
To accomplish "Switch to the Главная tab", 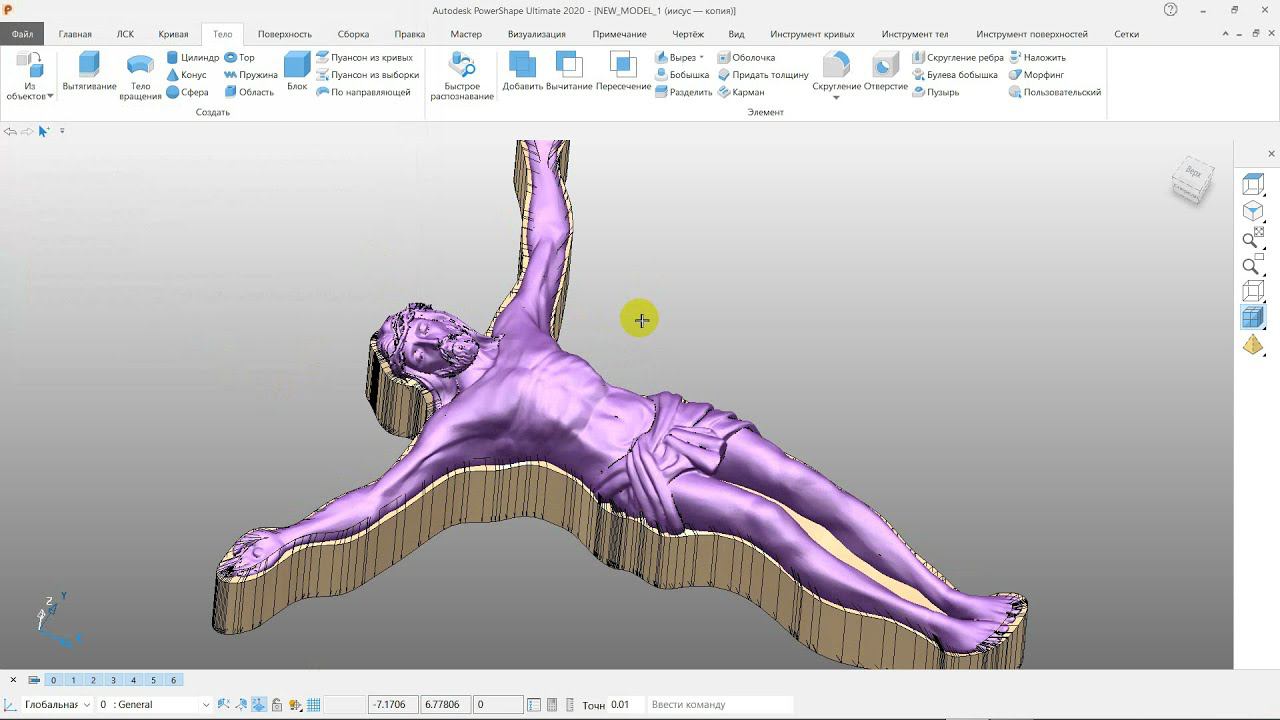I will tap(75, 34).
